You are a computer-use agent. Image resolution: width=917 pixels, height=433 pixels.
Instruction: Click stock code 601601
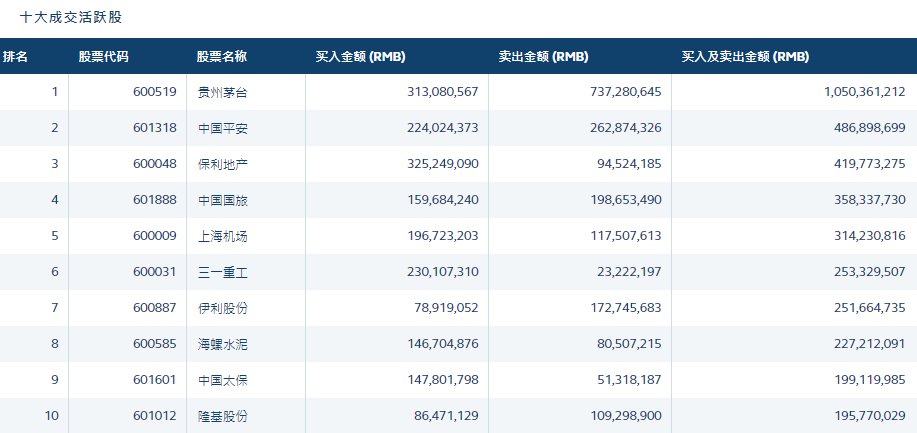click(154, 380)
